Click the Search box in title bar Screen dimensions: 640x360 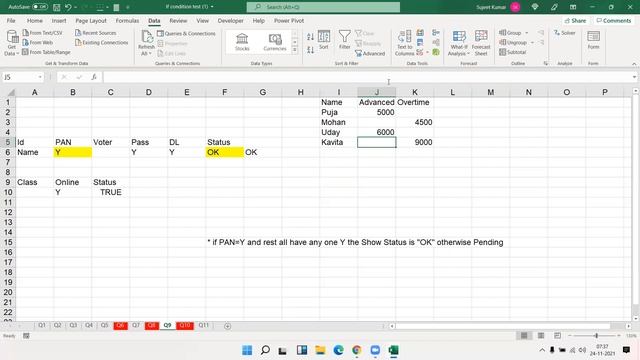[x=323, y=7]
